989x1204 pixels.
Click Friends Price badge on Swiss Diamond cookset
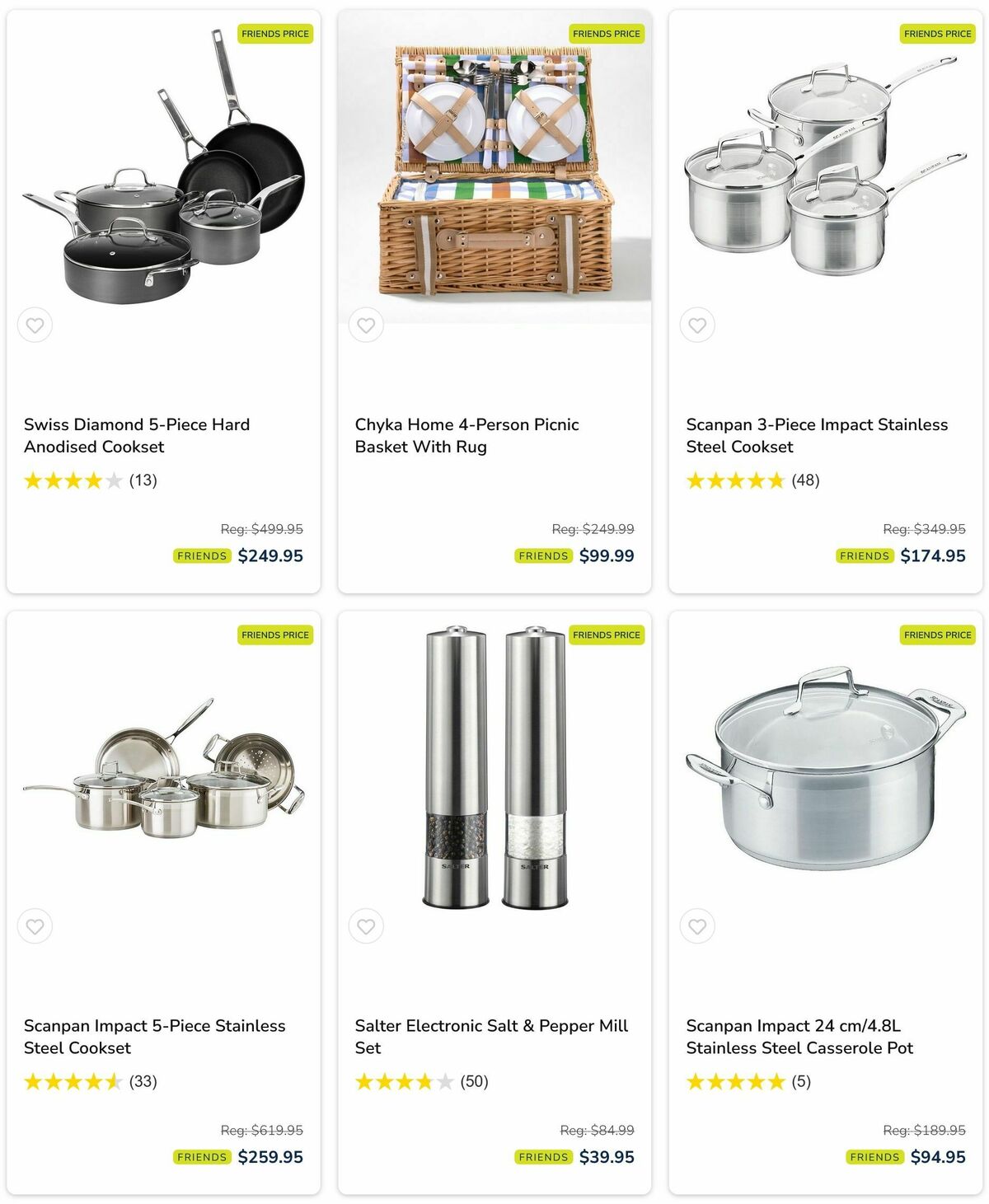[x=275, y=34]
